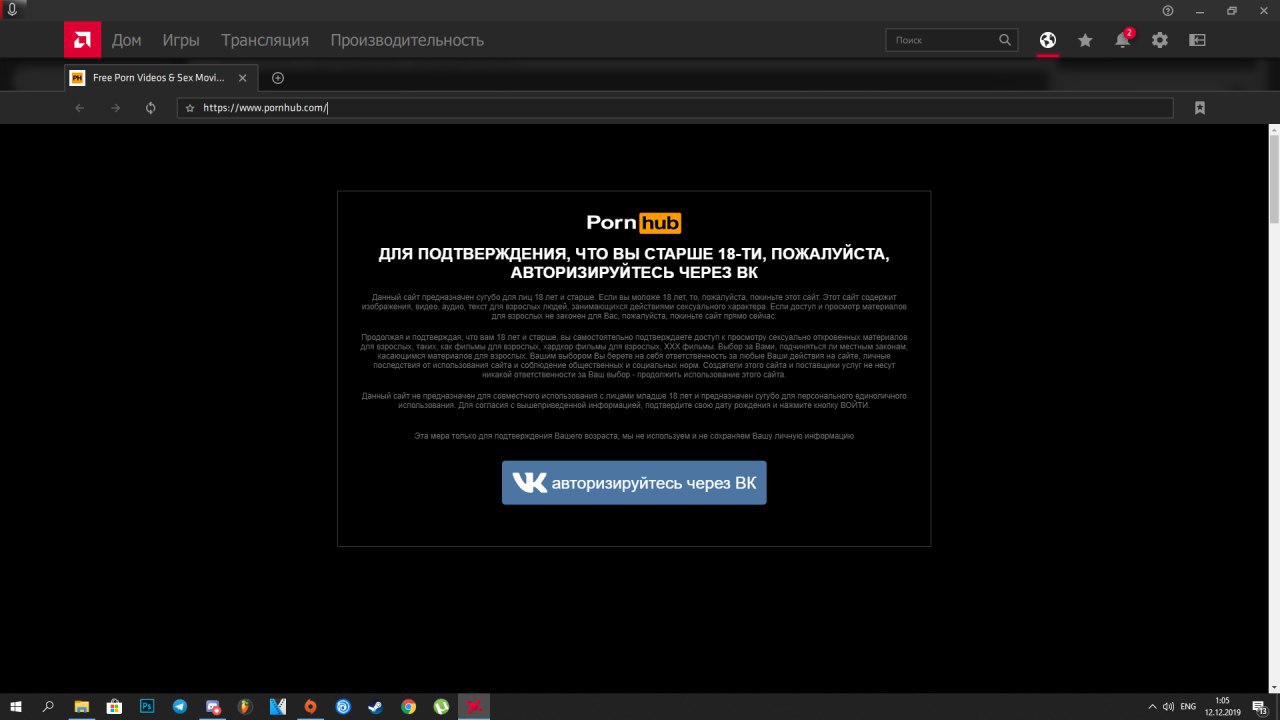Viewport: 1280px width, 720px height.
Task: Open Discord from taskbar
Action: point(212,706)
